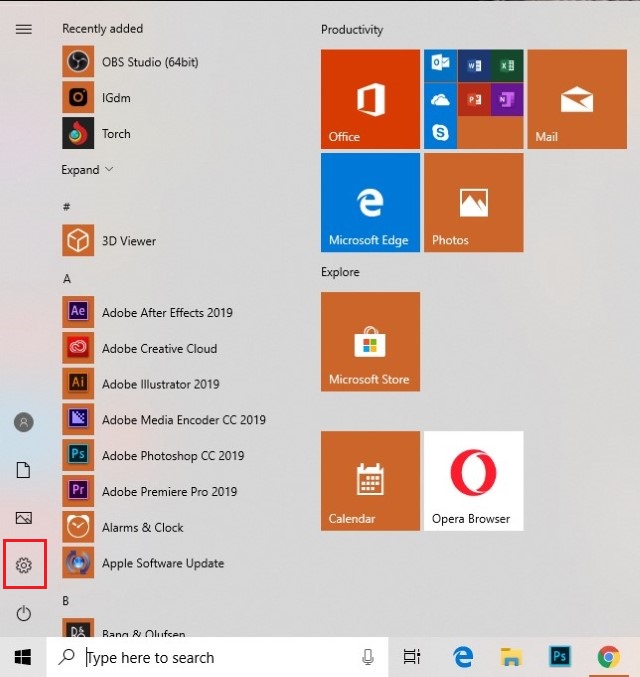Open Photoshop from the taskbar

560,656
